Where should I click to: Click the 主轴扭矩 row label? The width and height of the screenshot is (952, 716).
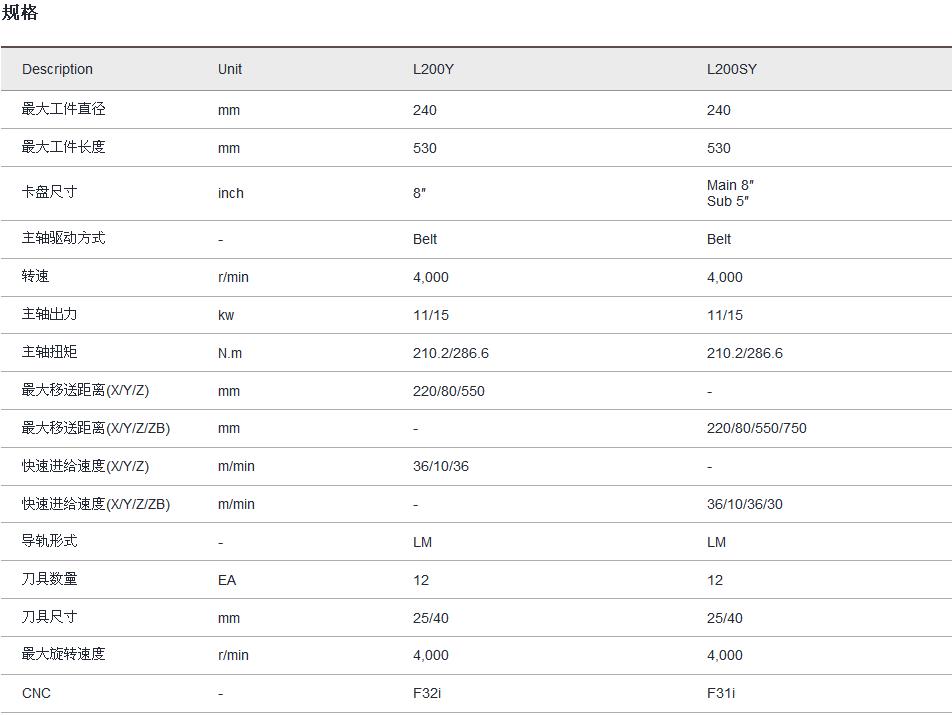point(49,352)
